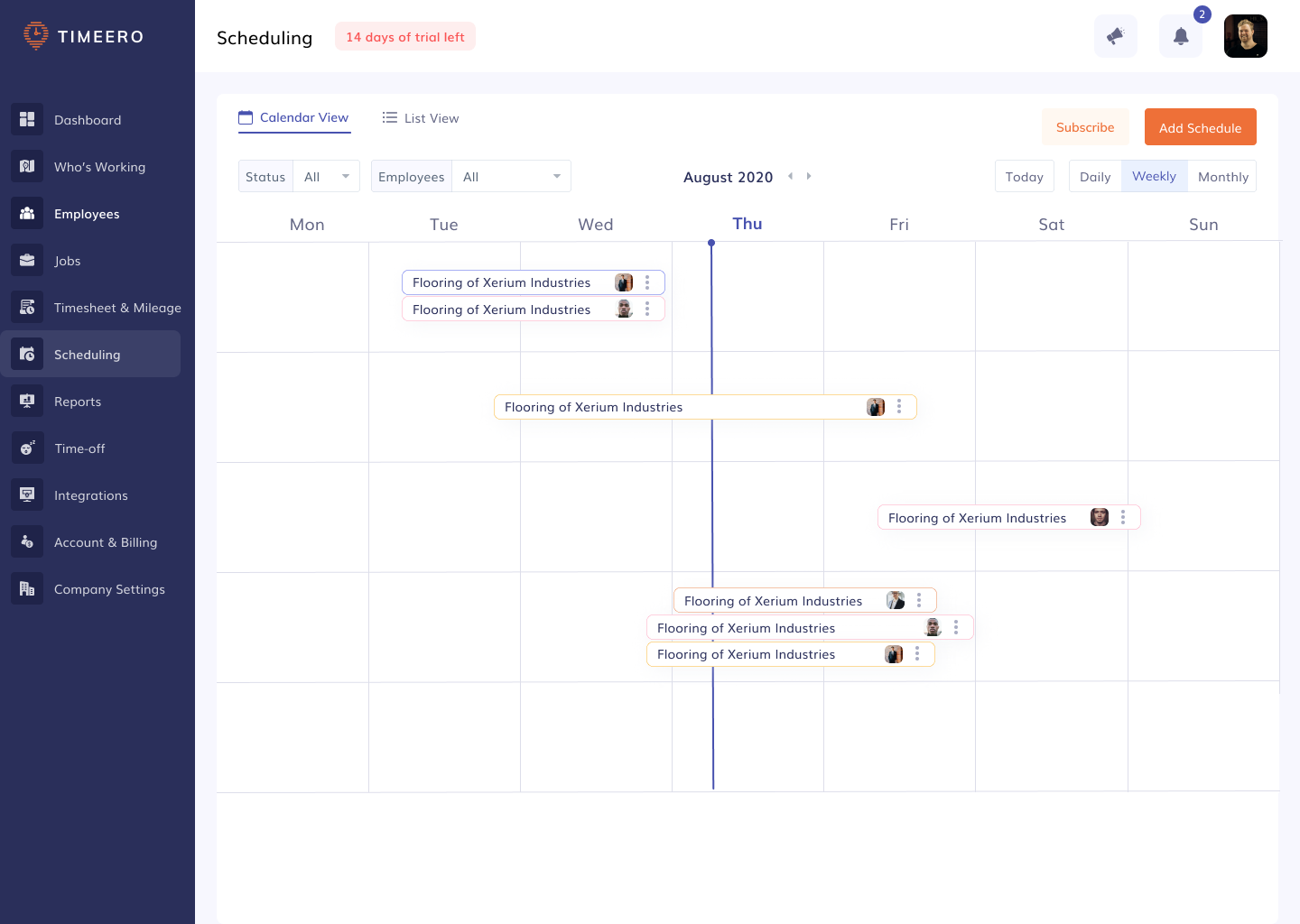The width and height of the screenshot is (1300, 924).
Task: Switch to Calendar View tab
Action: pyautogui.click(x=294, y=118)
